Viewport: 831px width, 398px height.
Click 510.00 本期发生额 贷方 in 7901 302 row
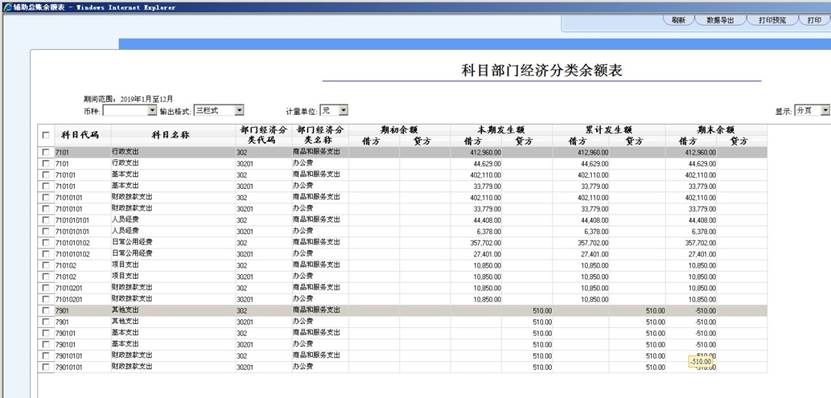(x=542, y=311)
